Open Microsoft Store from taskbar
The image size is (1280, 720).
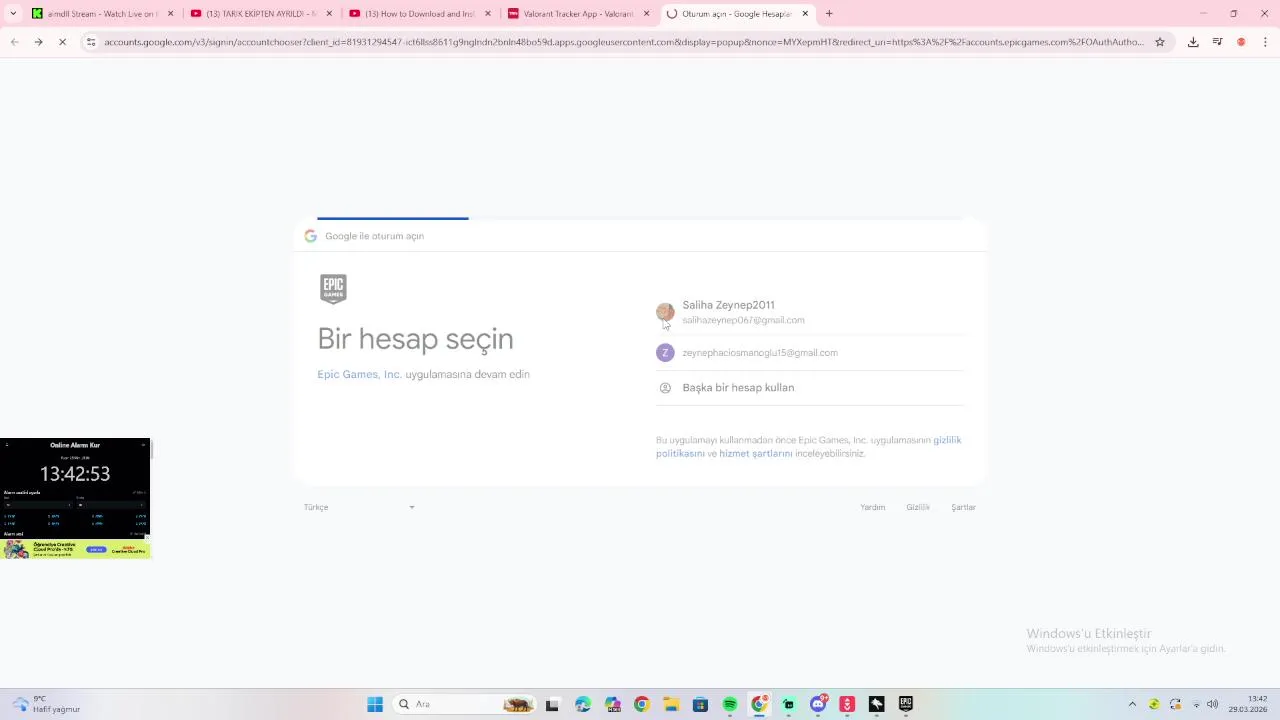click(x=700, y=705)
